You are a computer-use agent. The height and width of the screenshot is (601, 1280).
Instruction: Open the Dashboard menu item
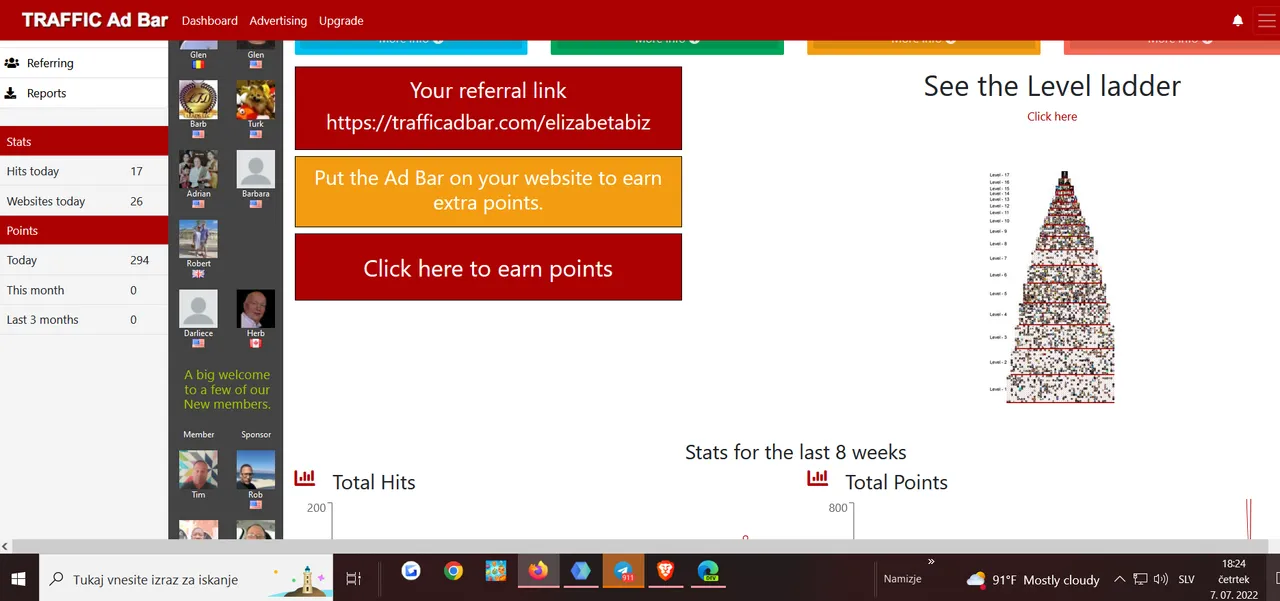(x=210, y=20)
